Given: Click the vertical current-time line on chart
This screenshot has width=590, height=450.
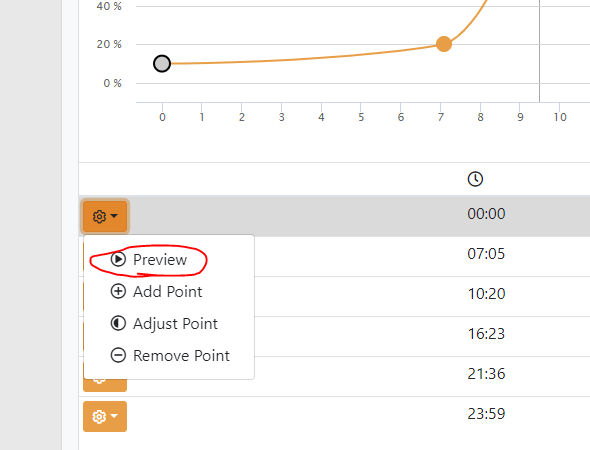Looking at the screenshot, I should 539,51.
